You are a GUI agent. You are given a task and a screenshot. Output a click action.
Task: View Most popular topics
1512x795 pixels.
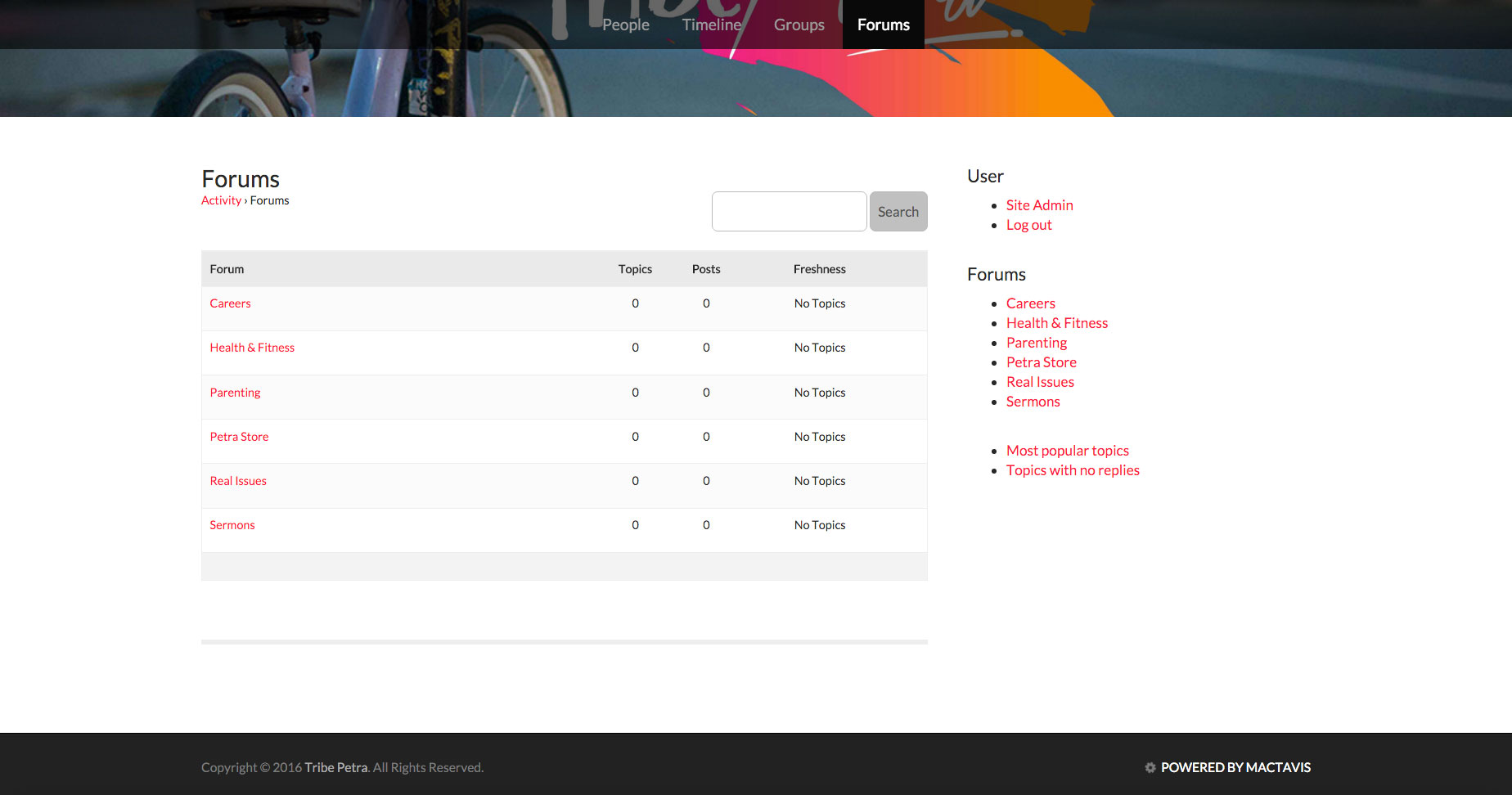[1067, 451]
